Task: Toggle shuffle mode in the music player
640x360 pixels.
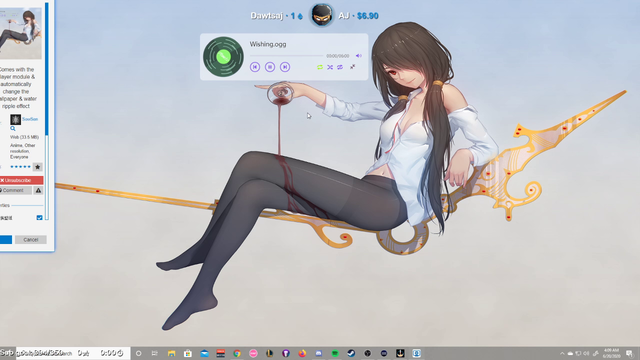Action: [x=330, y=67]
